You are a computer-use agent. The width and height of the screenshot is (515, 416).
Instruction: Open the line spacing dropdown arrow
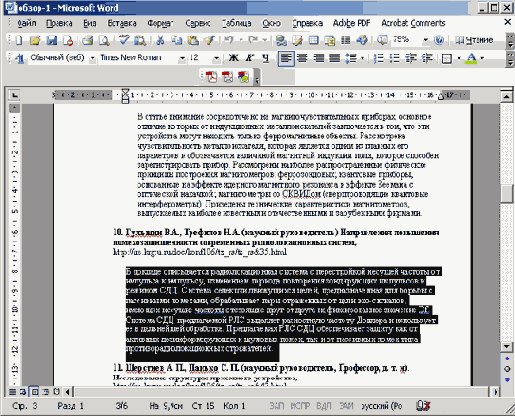coord(362,58)
